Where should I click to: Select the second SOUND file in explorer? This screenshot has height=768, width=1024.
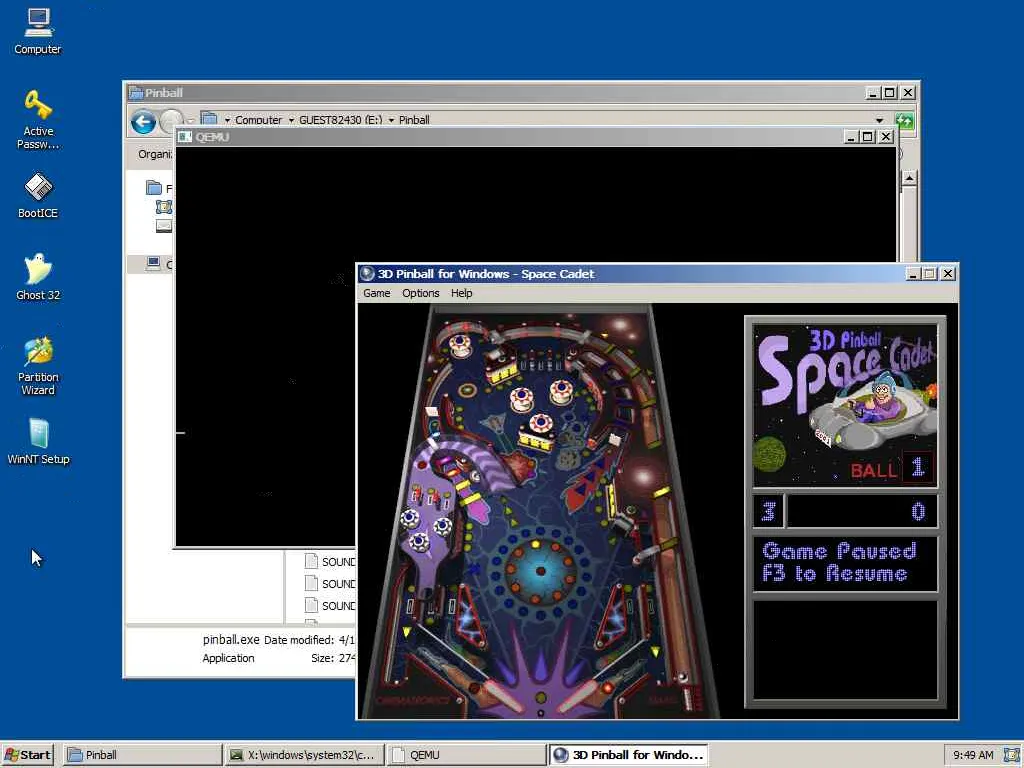coord(330,584)
